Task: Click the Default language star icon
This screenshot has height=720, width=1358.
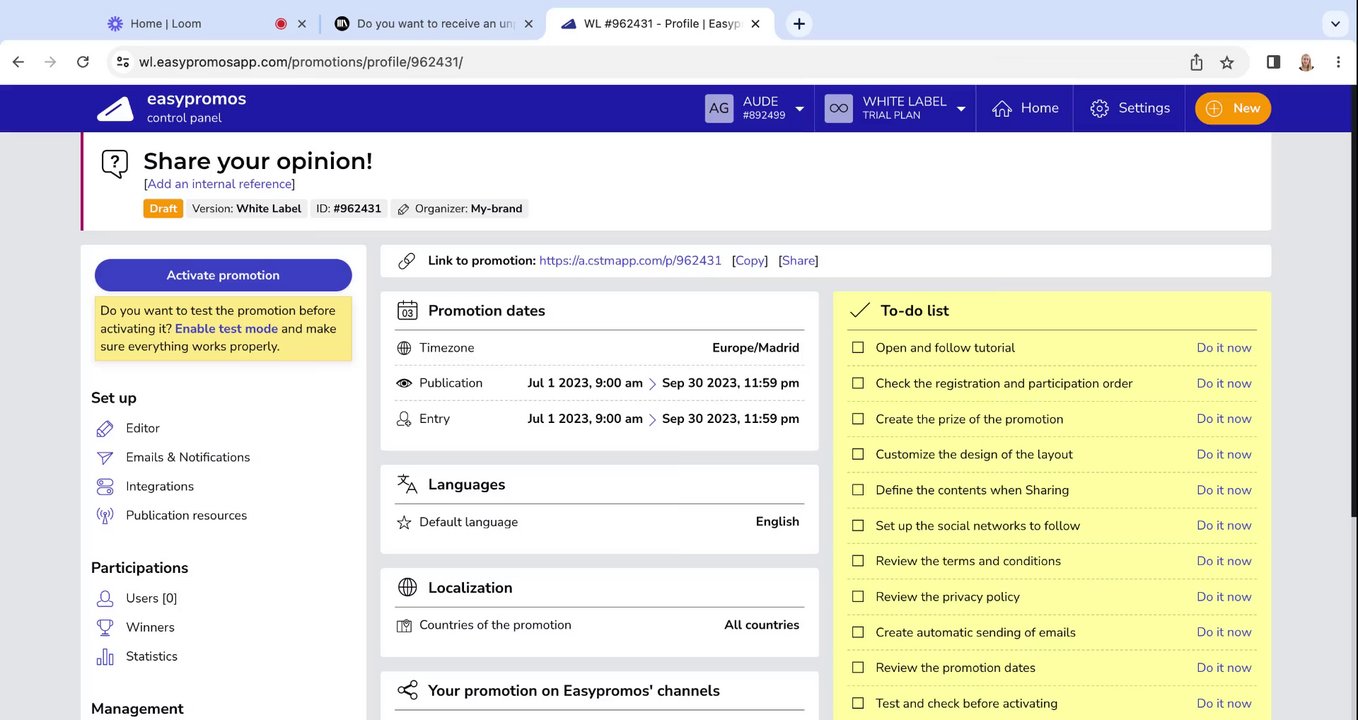Action: tap(404, 522)
